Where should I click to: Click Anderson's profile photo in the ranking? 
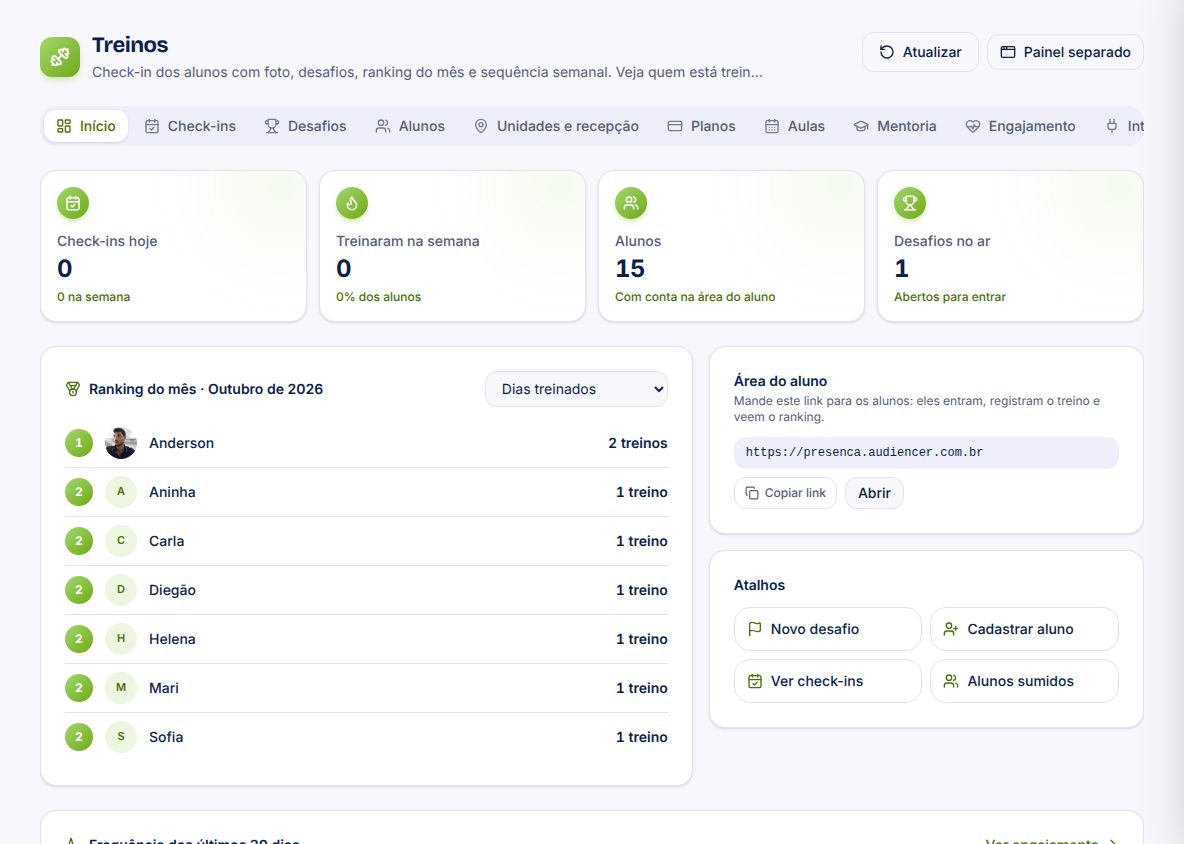[x=121, y=443]
